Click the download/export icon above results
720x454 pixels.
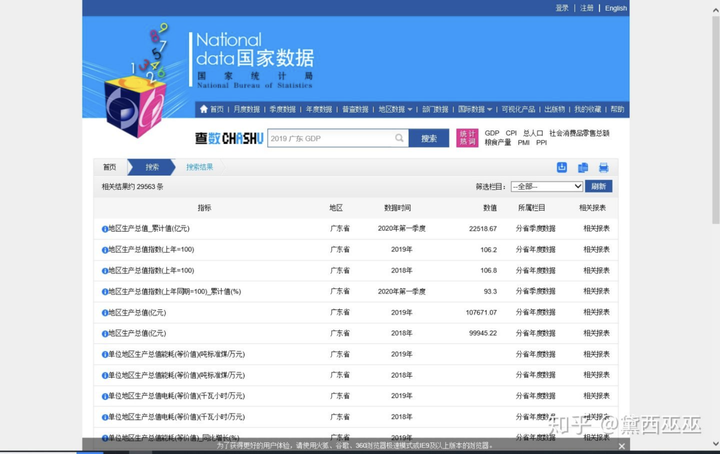(x=562, y=168)
